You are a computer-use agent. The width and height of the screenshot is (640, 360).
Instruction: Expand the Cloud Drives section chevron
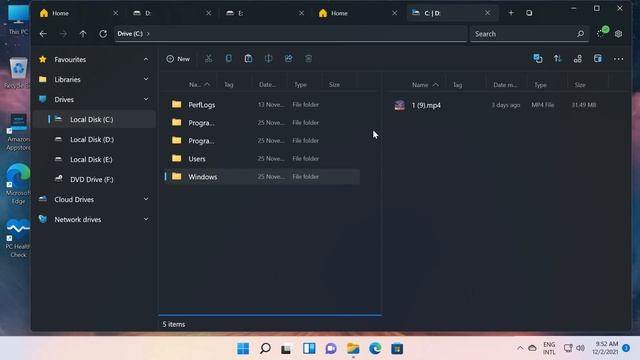(x=146, y=199)
